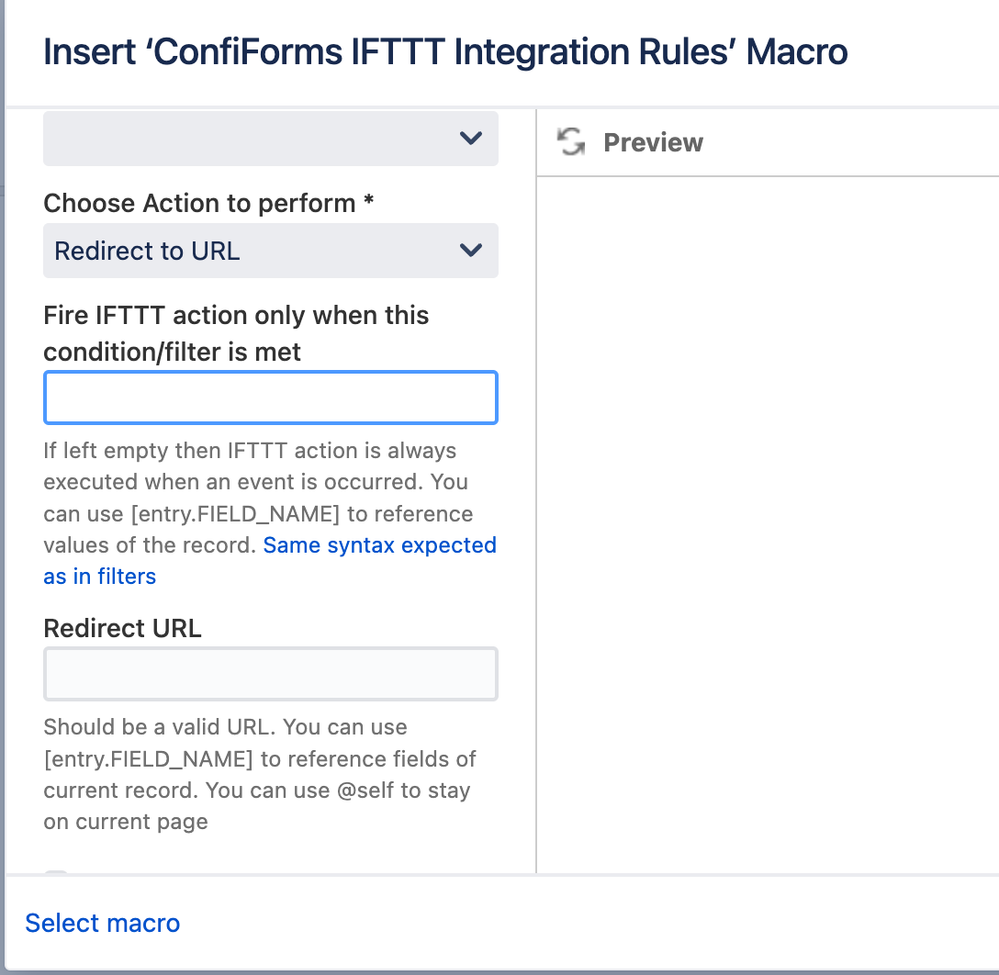Click the Preview refresh icon
The image size is (999, 975).
[569, 142]
